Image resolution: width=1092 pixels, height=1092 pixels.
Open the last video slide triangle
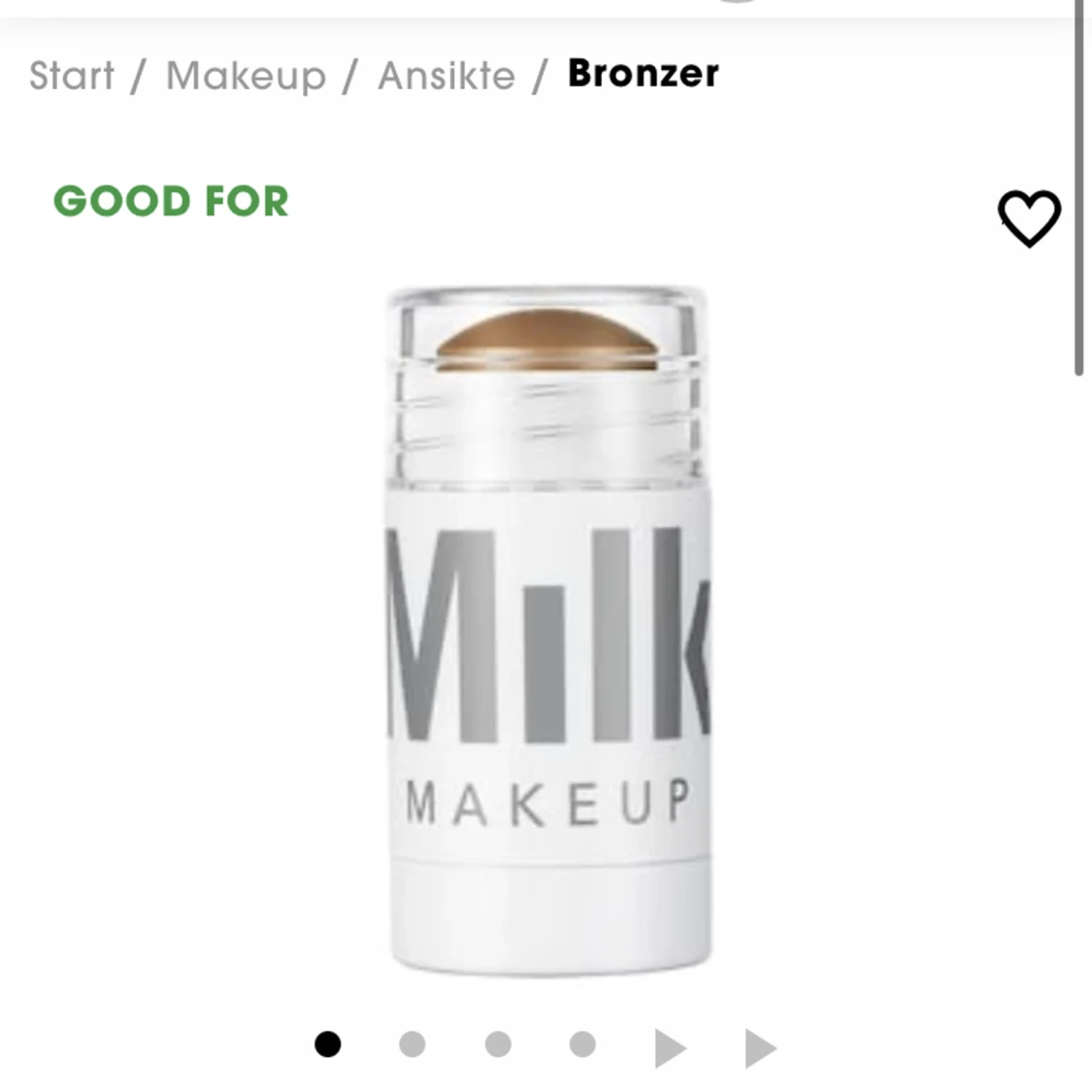point(760,1048)
